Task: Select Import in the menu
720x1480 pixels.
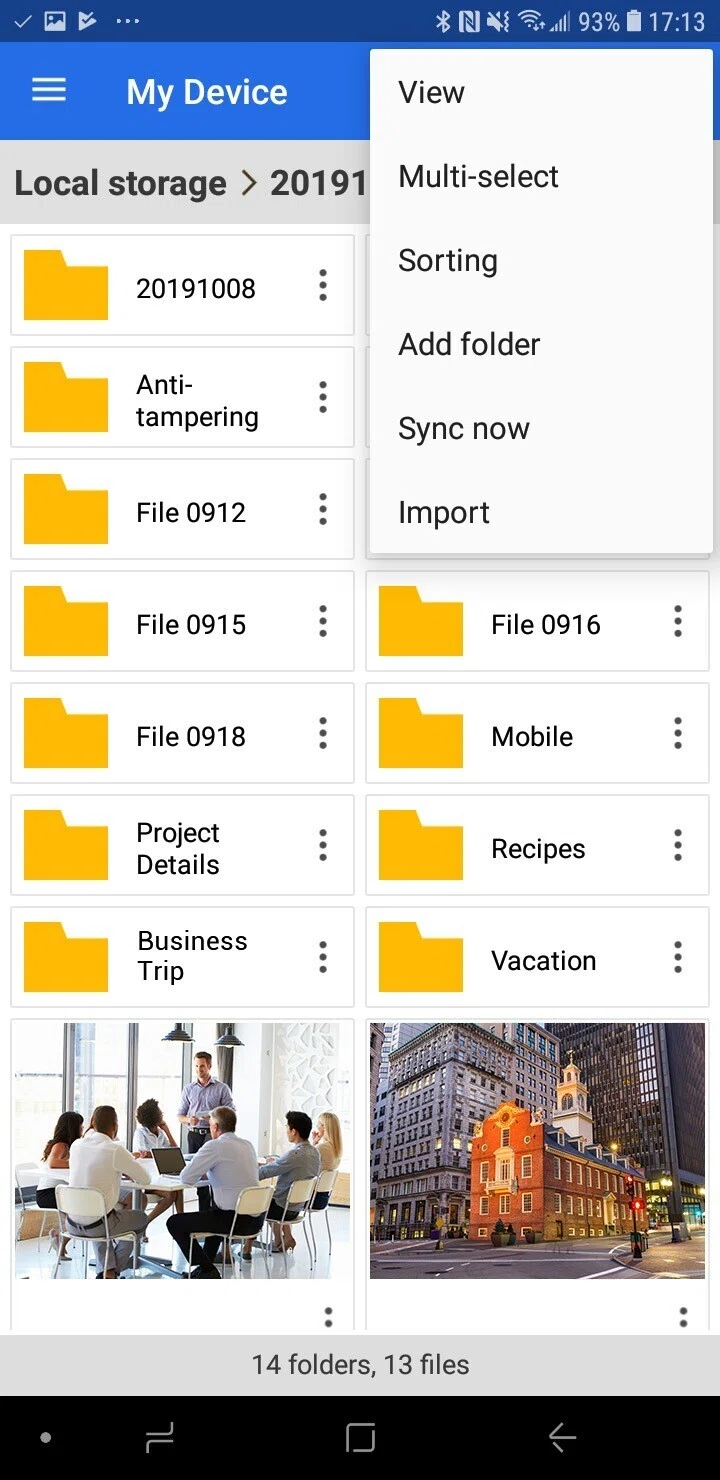Action: click(541, 512)
